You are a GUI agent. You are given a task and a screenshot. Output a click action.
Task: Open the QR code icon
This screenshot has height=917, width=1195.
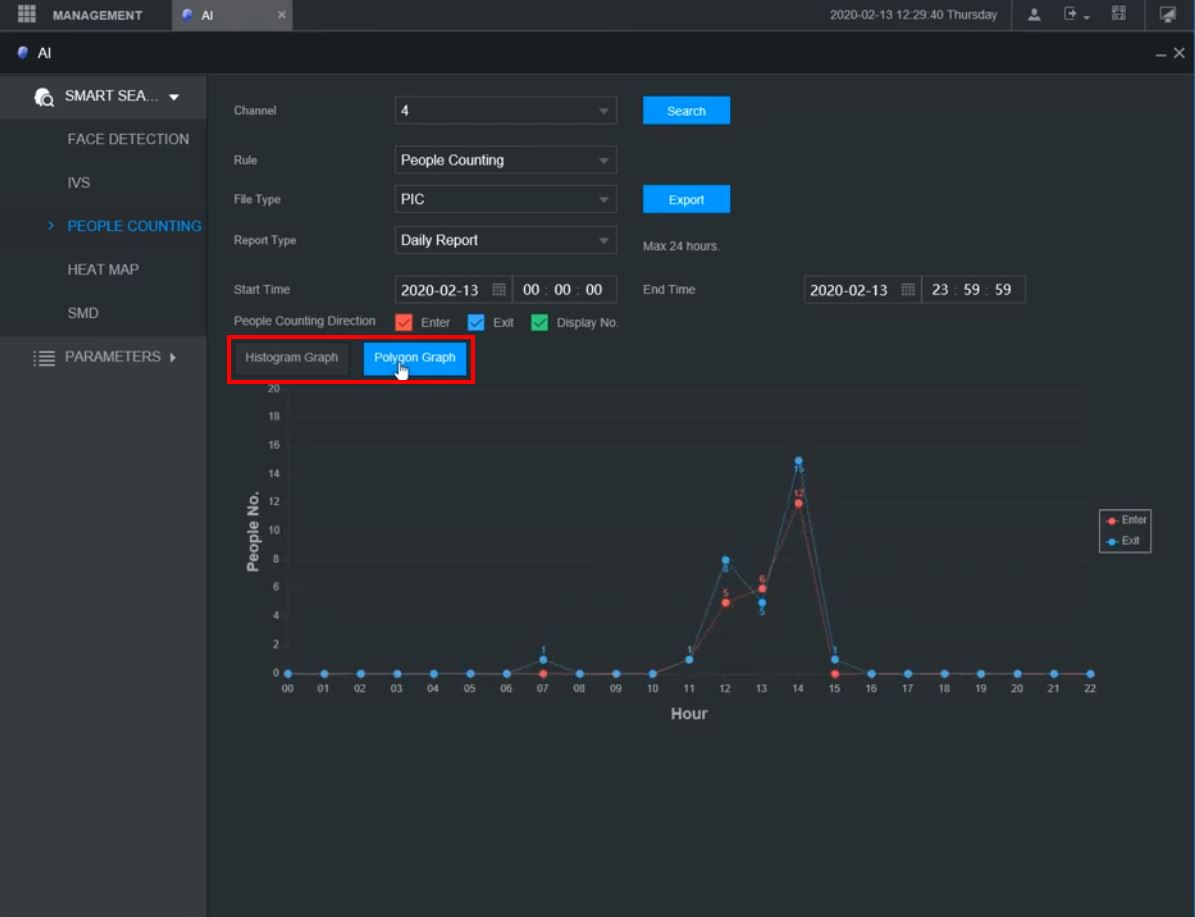(x=1118, y=14)
